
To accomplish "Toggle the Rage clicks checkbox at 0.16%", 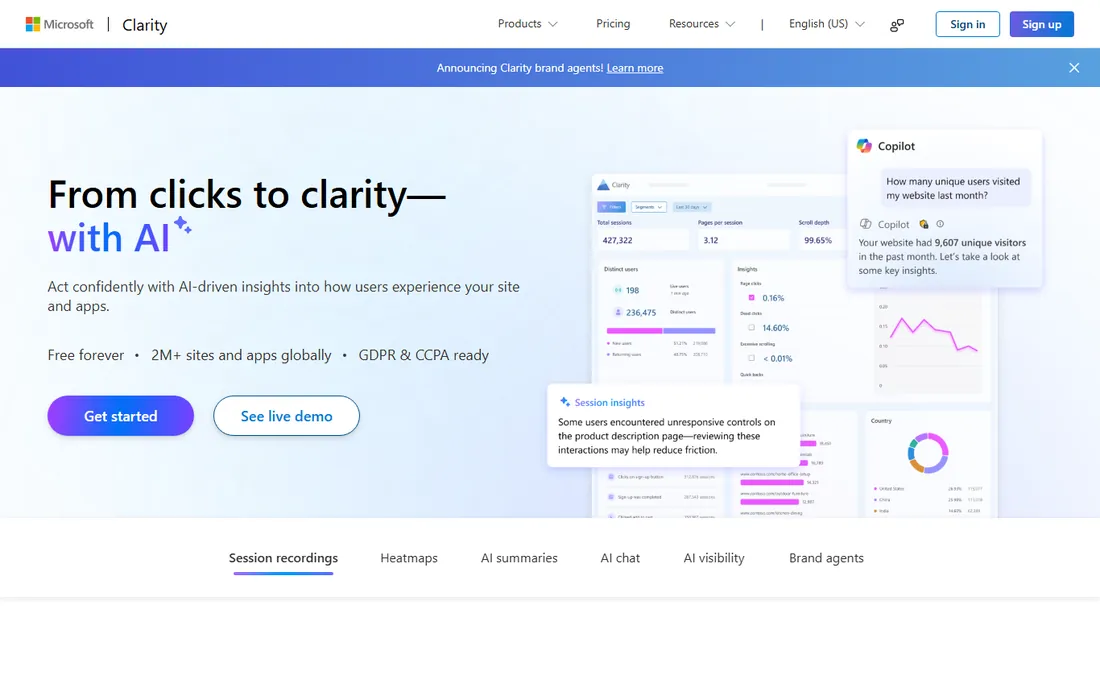I will tap(751, 297).
